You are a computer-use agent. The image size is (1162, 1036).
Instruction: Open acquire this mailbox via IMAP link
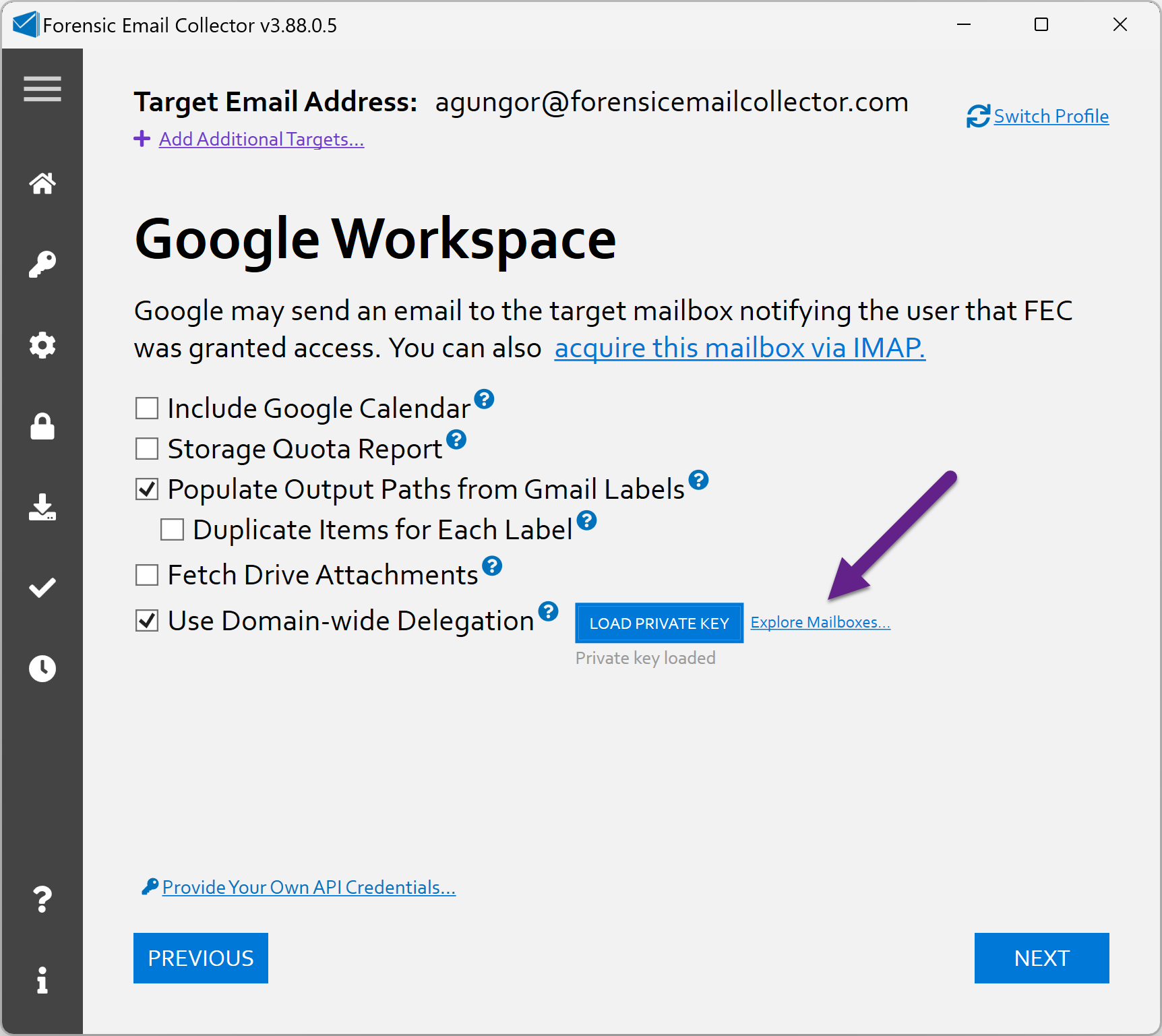(x=739, y=348)
